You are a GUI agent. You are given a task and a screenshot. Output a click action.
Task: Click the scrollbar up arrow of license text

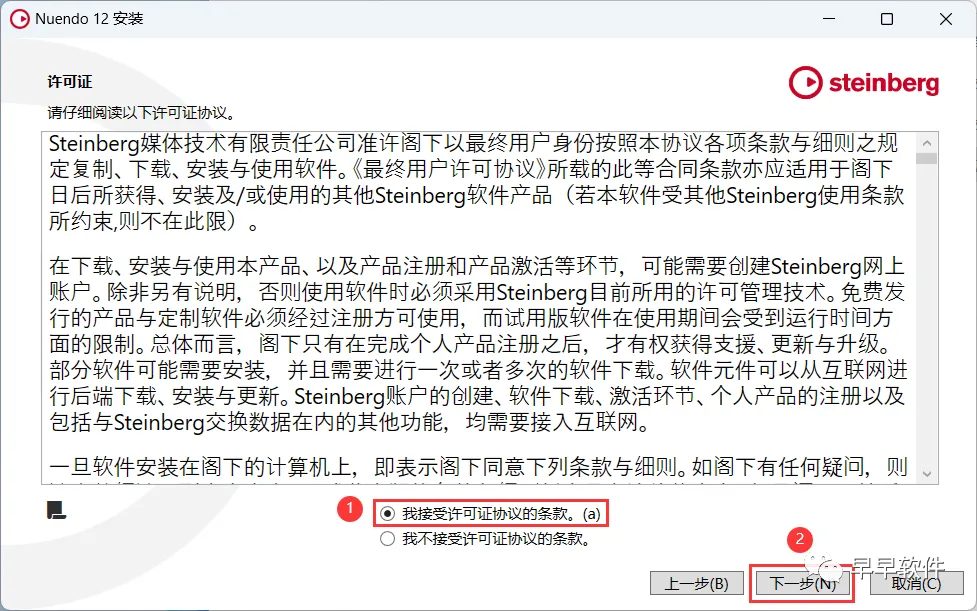[x=927, y=143]
